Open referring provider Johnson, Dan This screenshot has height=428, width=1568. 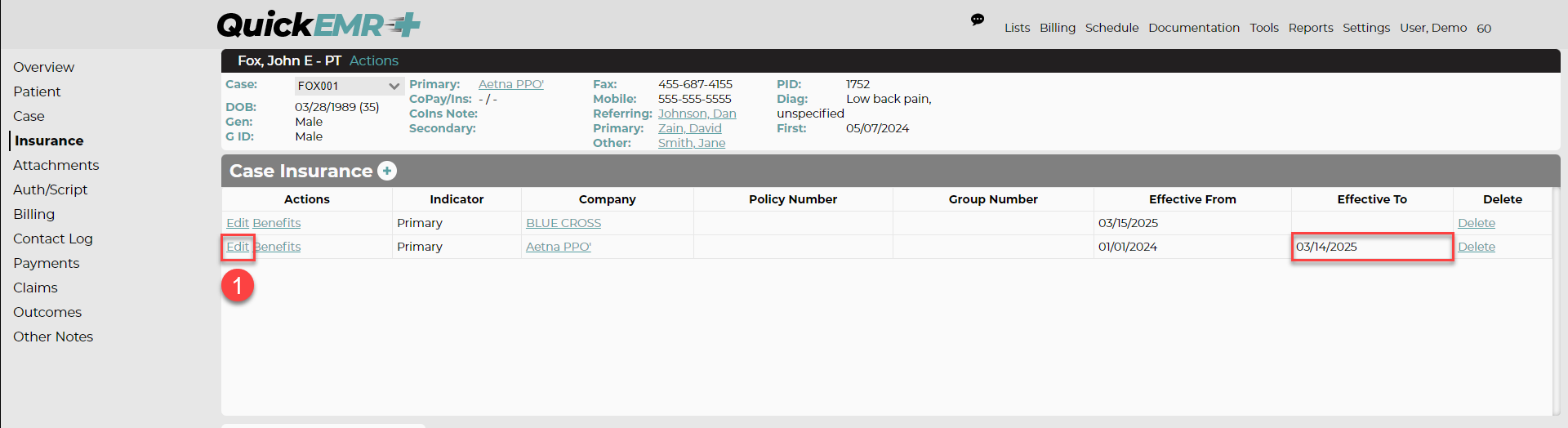pyautogui.click(x=697, y=114)
